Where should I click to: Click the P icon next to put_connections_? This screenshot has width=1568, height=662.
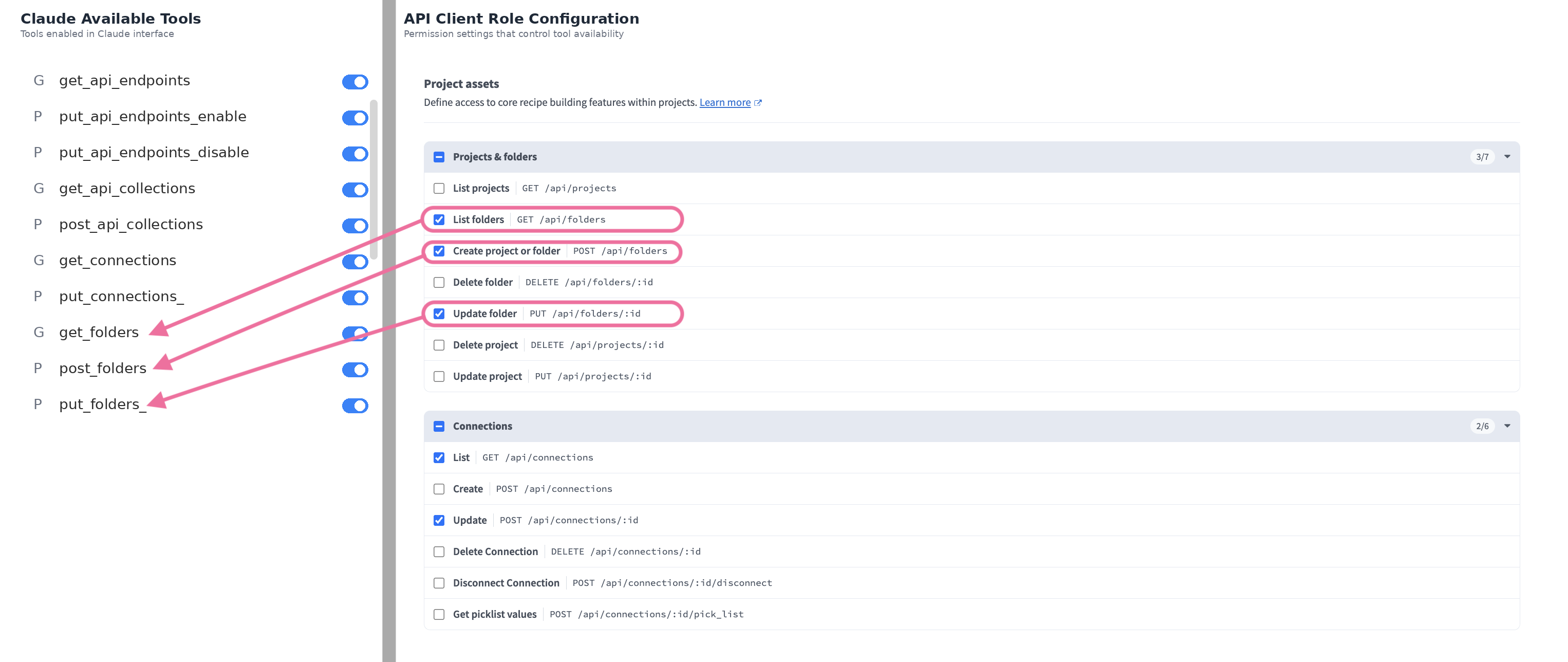[x=39, y=296]
